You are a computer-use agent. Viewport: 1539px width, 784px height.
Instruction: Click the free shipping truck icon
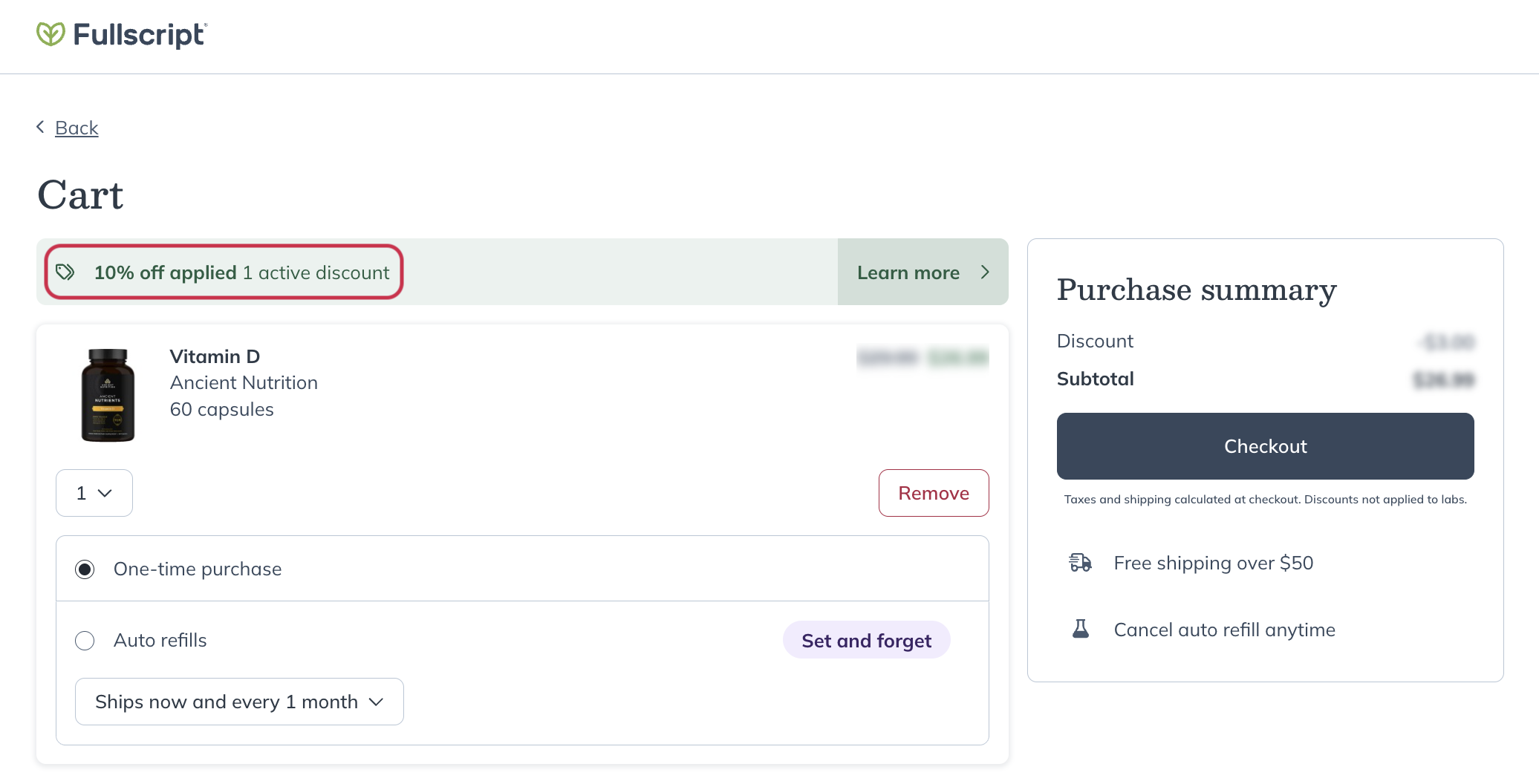click(1080, 563)
